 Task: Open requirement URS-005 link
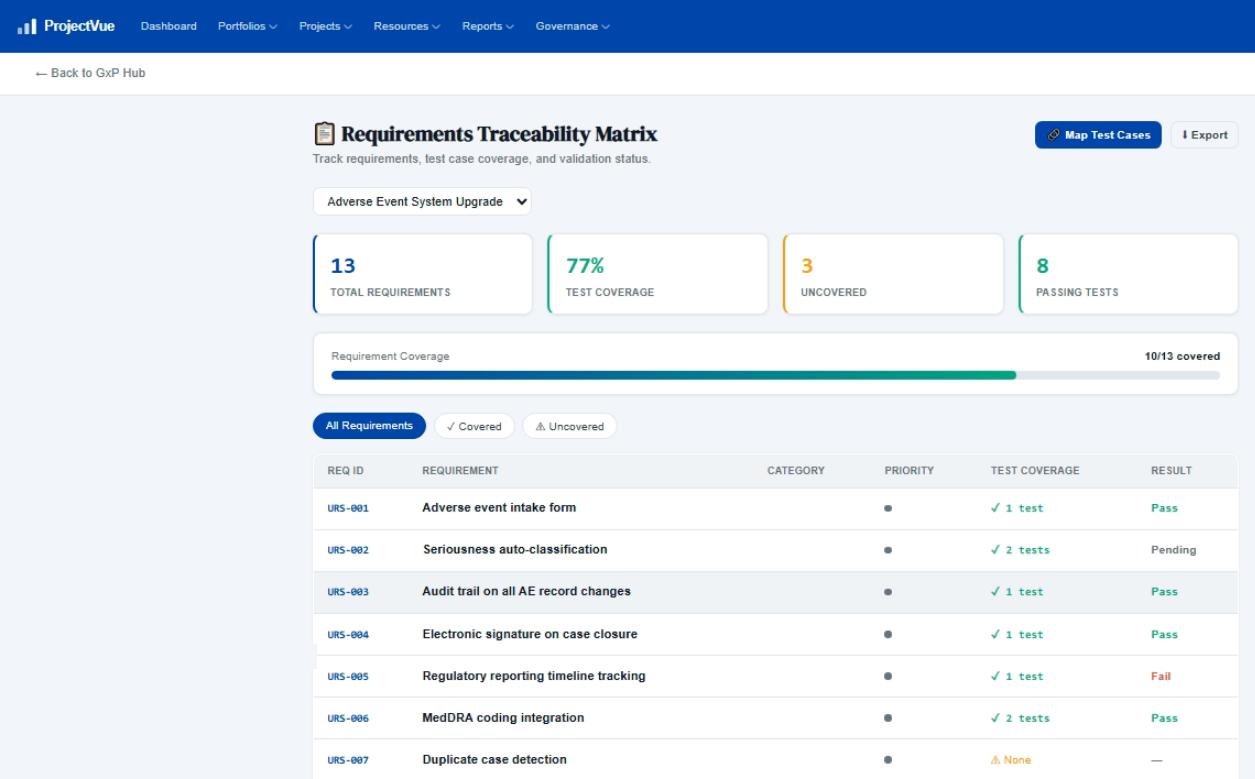pos(348,676)
